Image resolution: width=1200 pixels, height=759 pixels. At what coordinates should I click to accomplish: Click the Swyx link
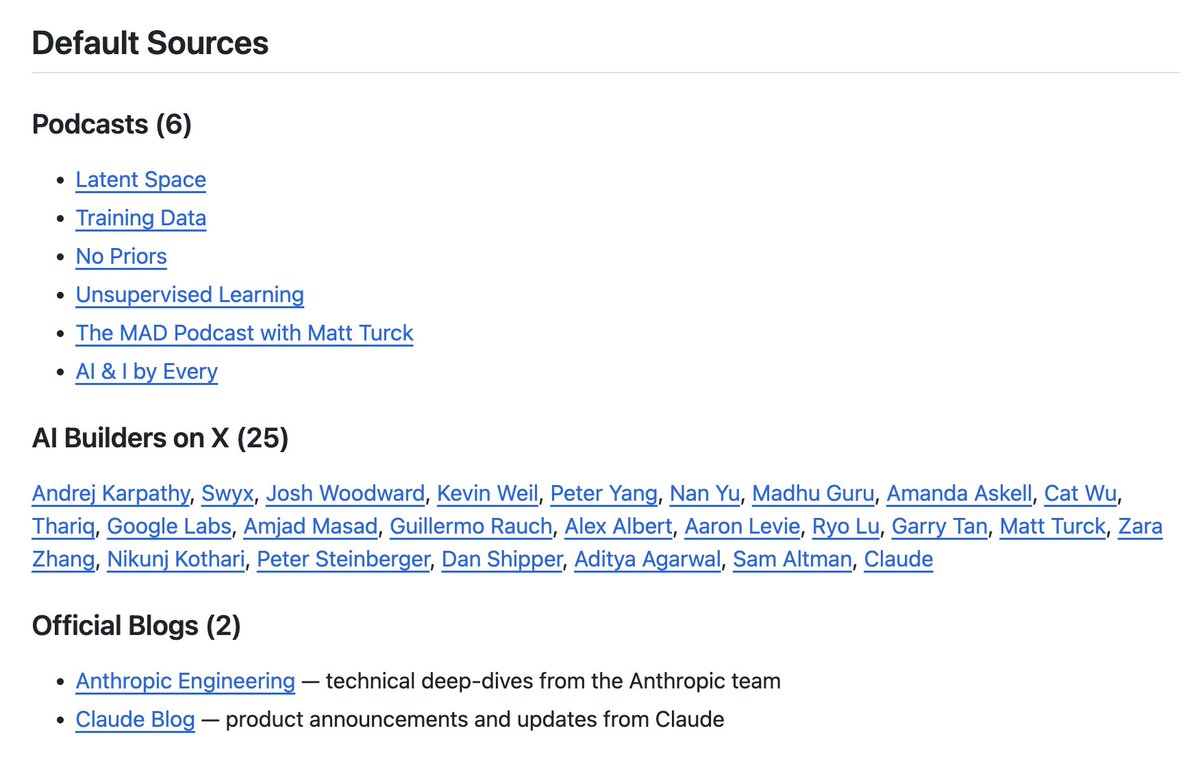[227, 494]
